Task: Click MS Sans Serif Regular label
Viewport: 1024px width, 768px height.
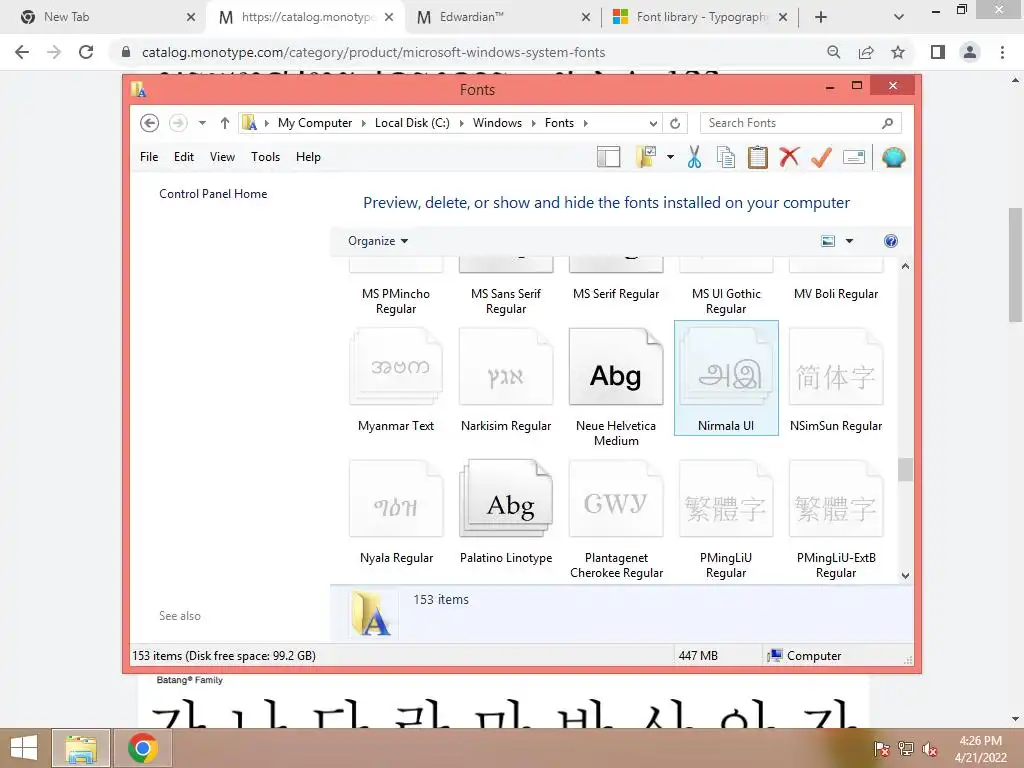Action: pos(506,301)
